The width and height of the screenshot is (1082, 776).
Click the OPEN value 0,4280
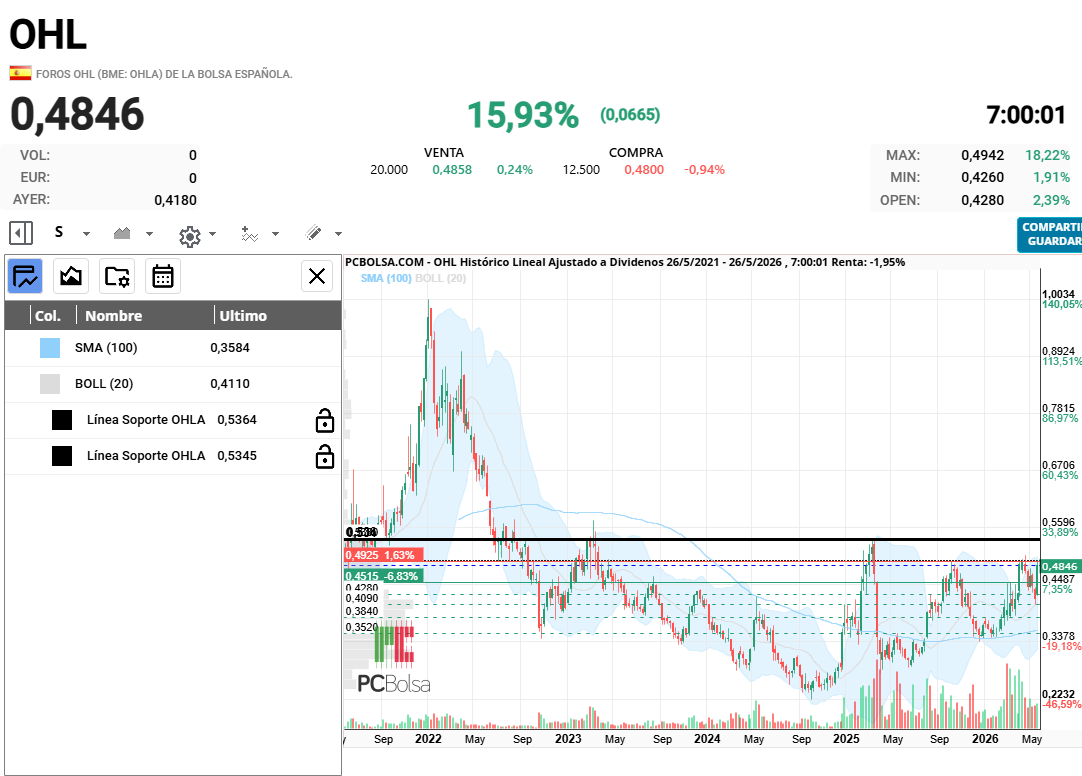983,200
